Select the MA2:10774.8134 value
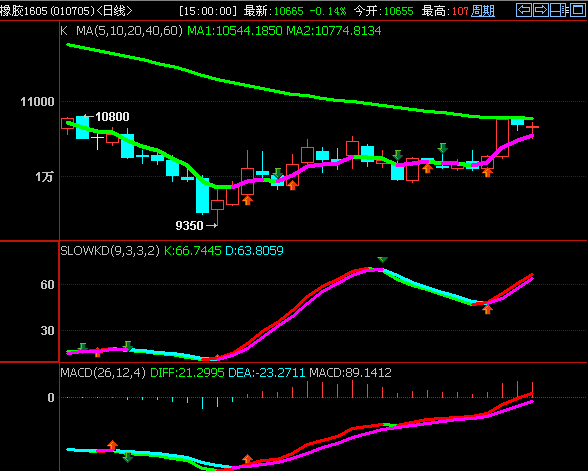This screenshot has width=588, height=471. click(333, 30)
